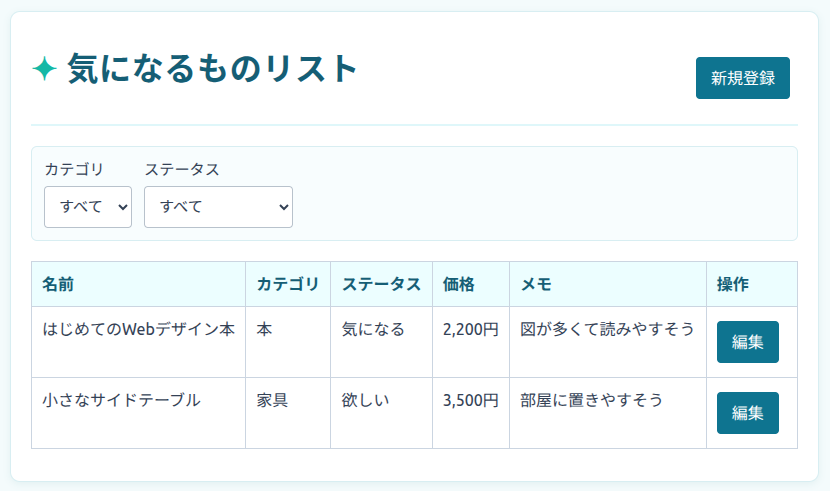
Task: Click the 本 category cell
Action: point(288,342)
